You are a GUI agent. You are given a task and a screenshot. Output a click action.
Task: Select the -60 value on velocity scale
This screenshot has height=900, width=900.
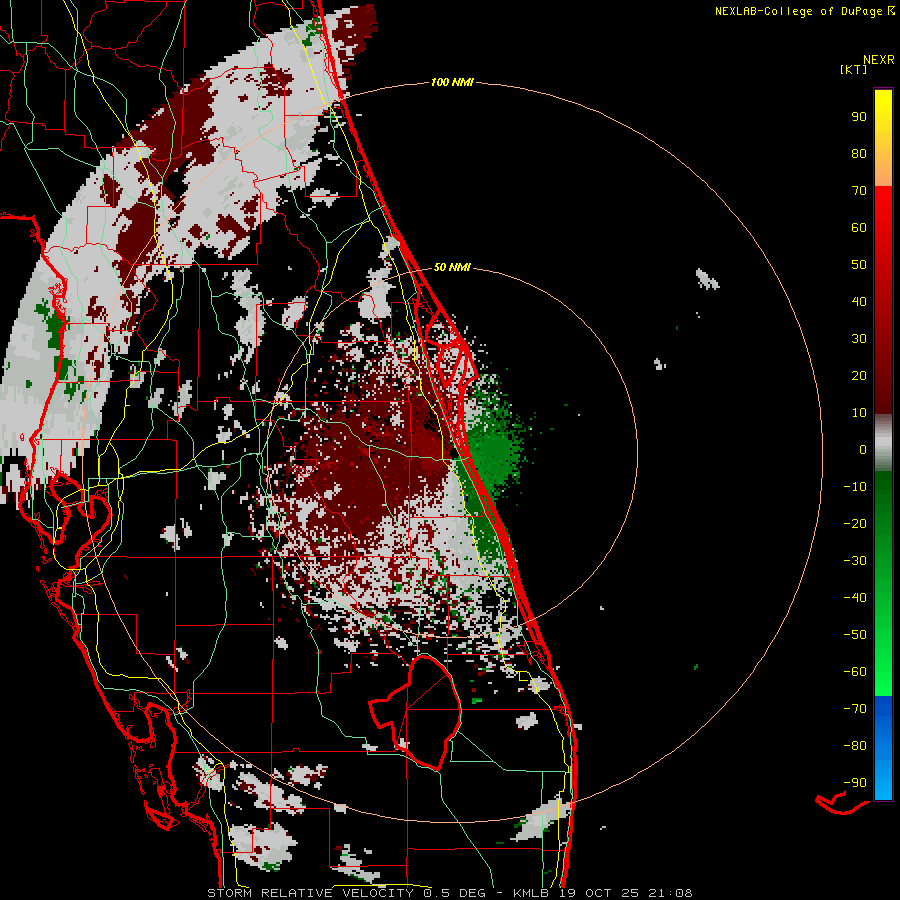coord(855,672)
